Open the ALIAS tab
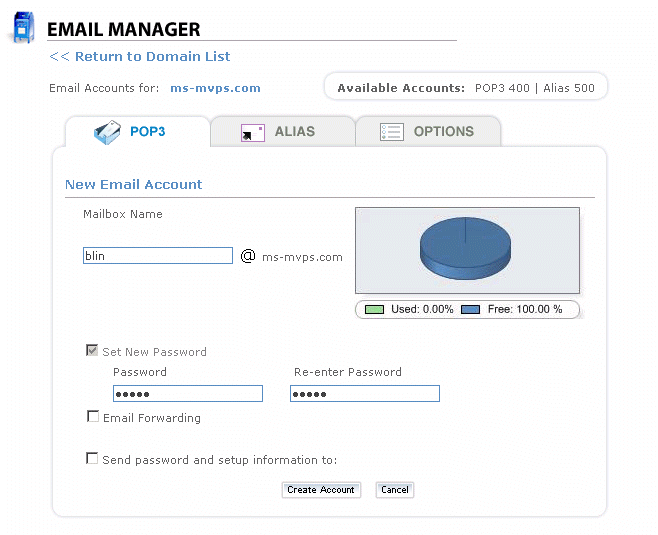 283,131
